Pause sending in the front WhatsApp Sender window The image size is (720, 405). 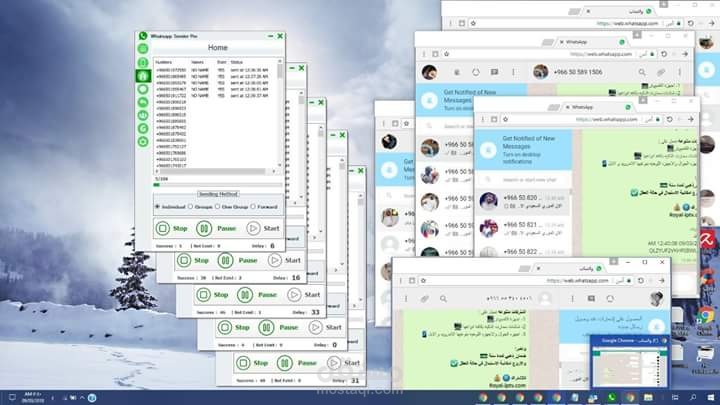(216, 228)
